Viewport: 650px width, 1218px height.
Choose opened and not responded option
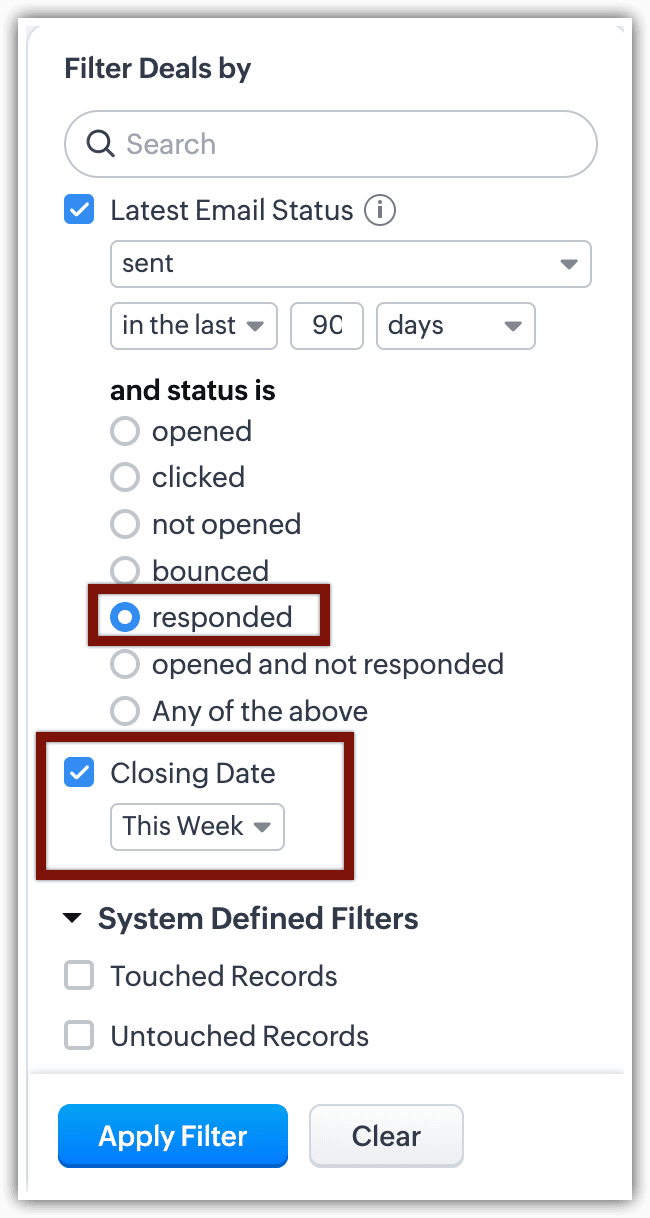(125, 664)
